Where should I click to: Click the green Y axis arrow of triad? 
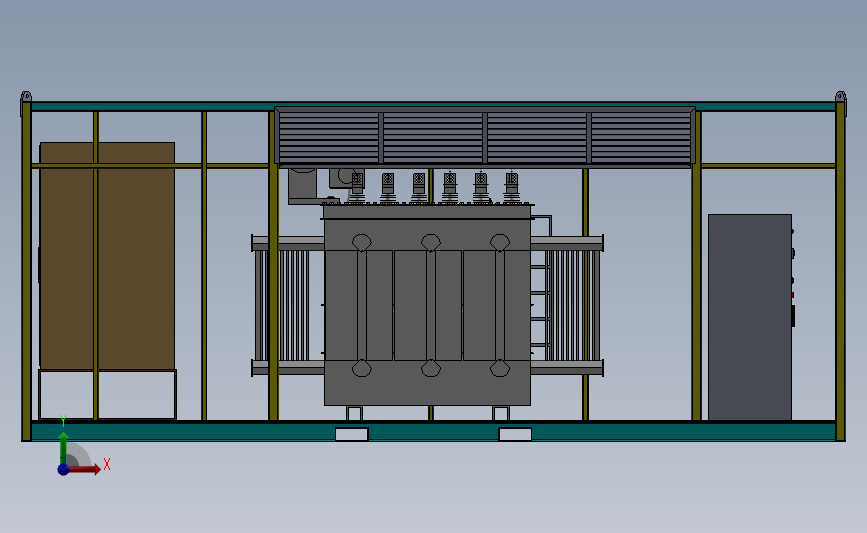click(64, 447)
